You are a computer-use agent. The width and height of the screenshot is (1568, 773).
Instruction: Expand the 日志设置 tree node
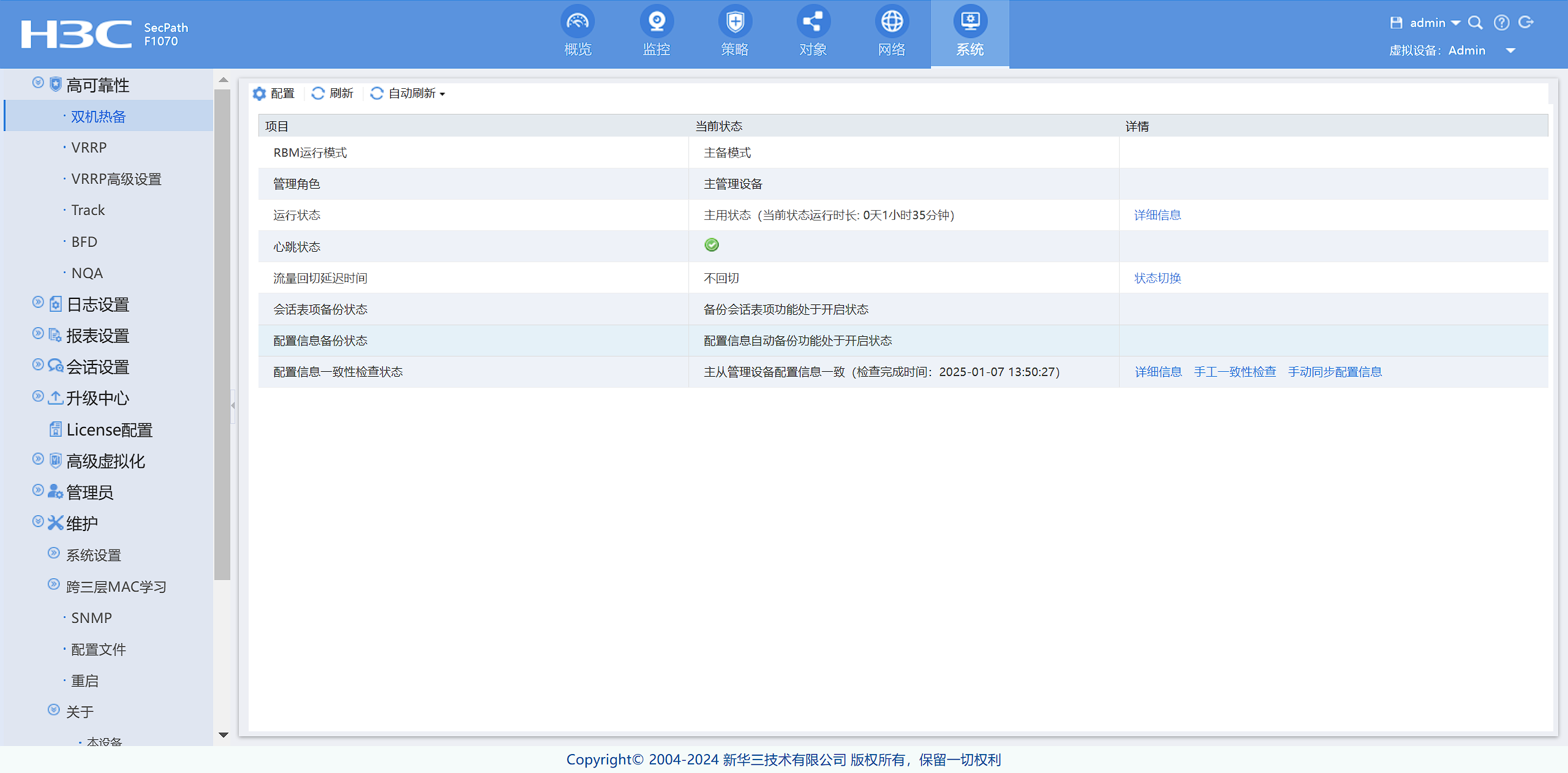pos(38,302)
